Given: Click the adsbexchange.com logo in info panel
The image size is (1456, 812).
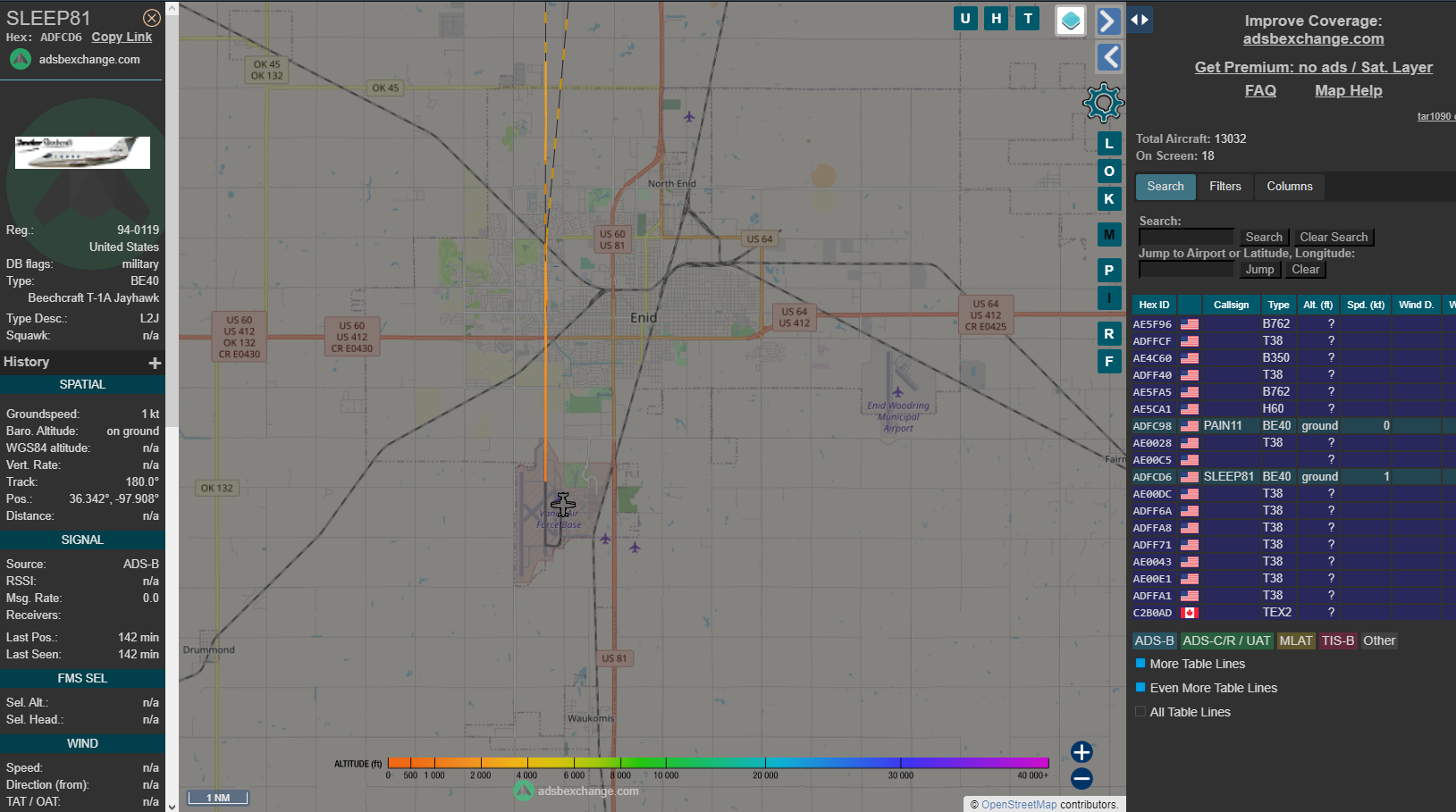Looking at the screenshot, I should pyautogui.click(x=76, y=59).
